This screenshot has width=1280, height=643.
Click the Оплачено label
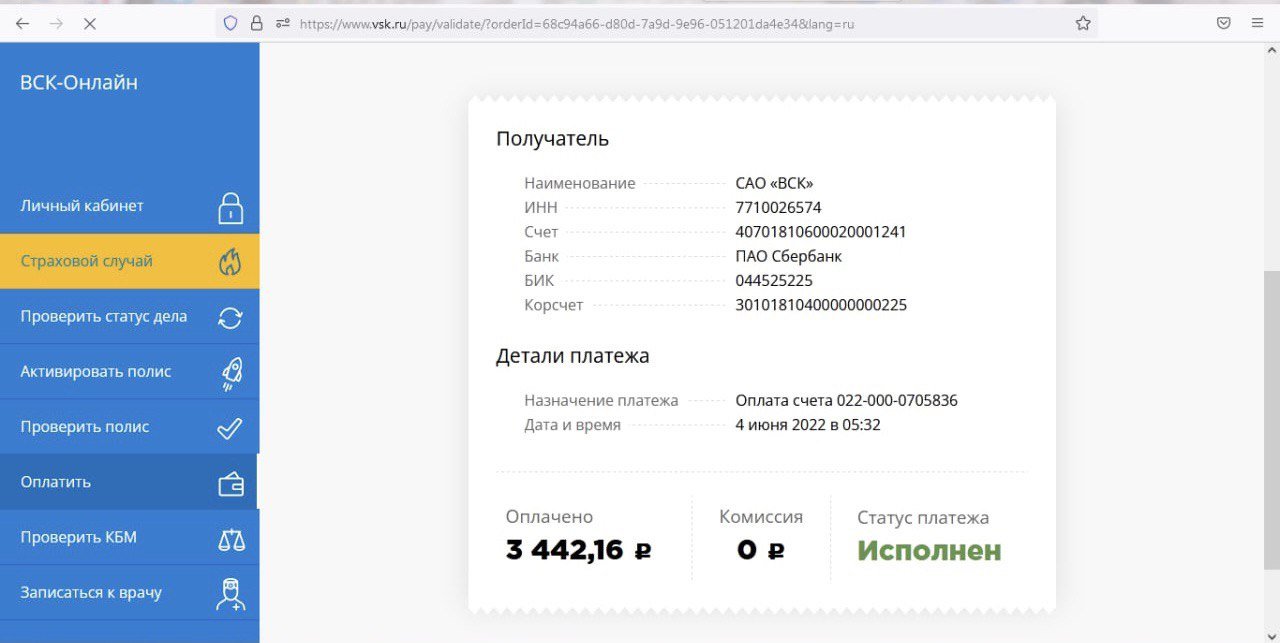pyautogui.click(x=549, y=517)
